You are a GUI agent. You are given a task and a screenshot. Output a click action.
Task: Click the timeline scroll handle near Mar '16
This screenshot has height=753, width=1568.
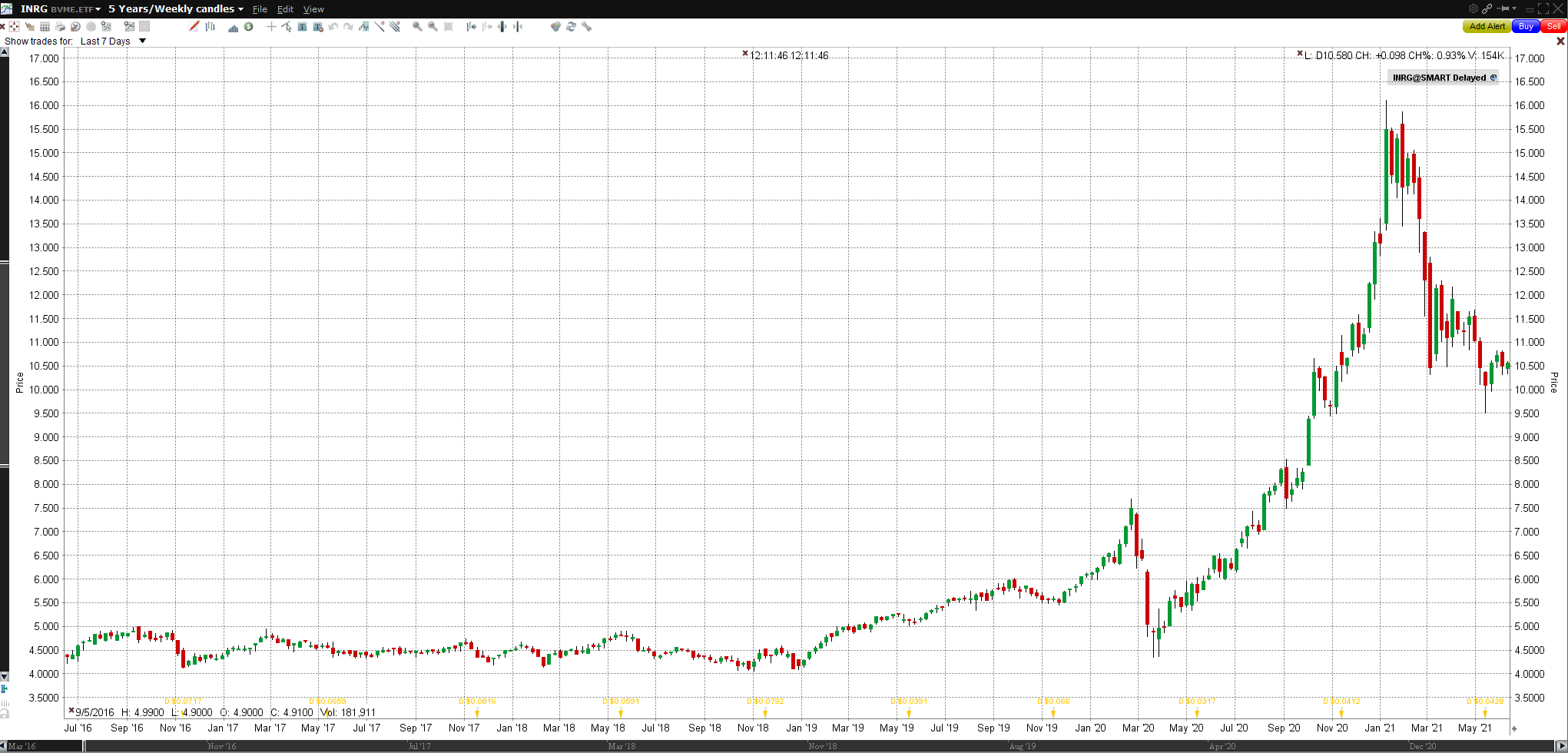point(84,746)
